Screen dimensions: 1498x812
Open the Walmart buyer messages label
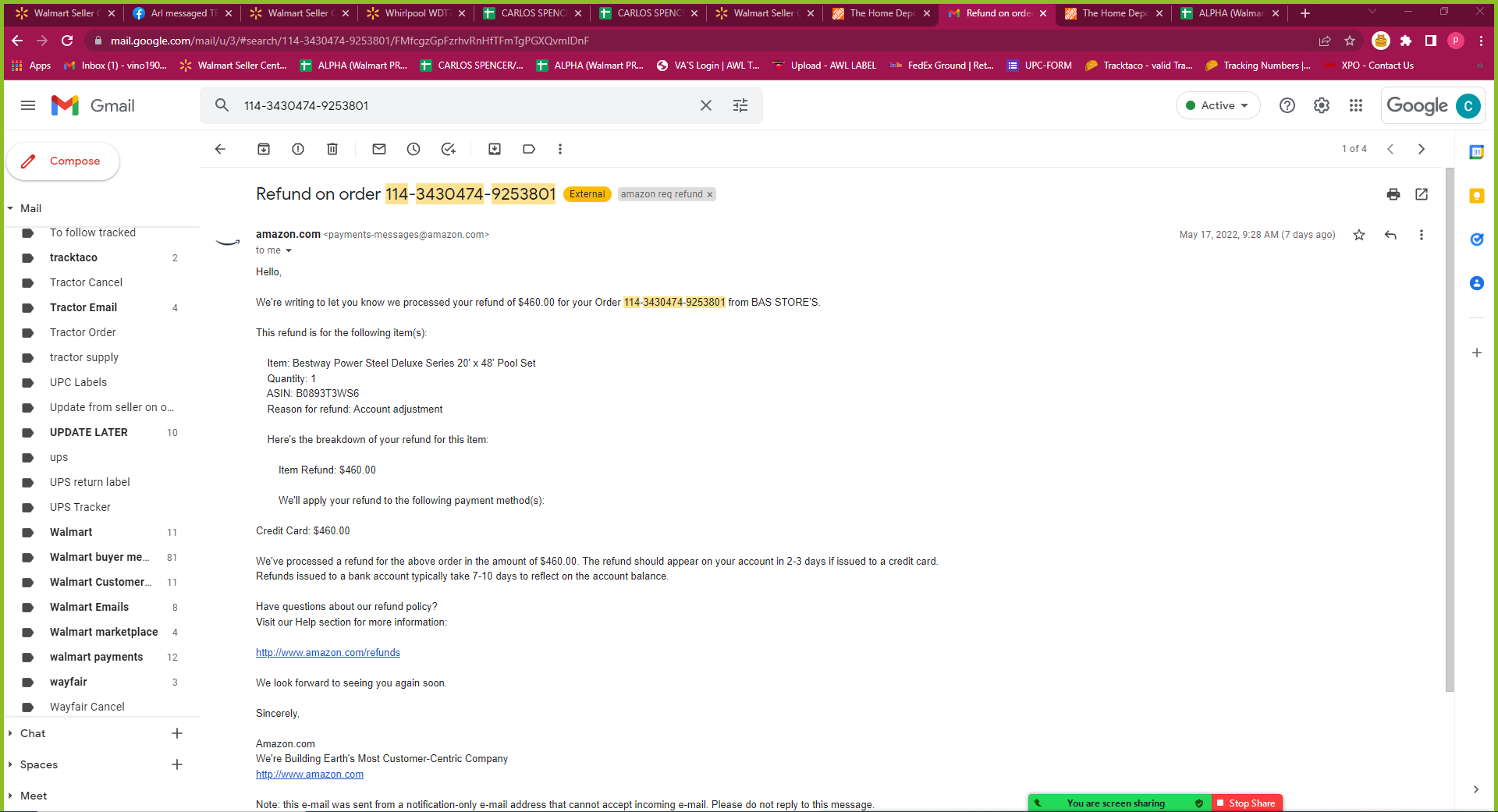[x=100, y=557]
